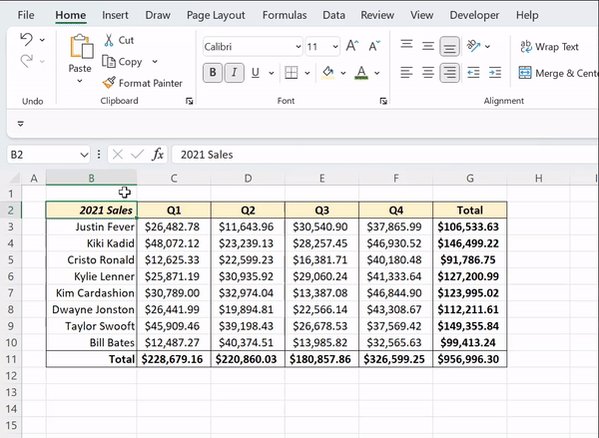Toggle Italic formatting
The height and width of the screenshot is (438, 599).
(234, 73)
